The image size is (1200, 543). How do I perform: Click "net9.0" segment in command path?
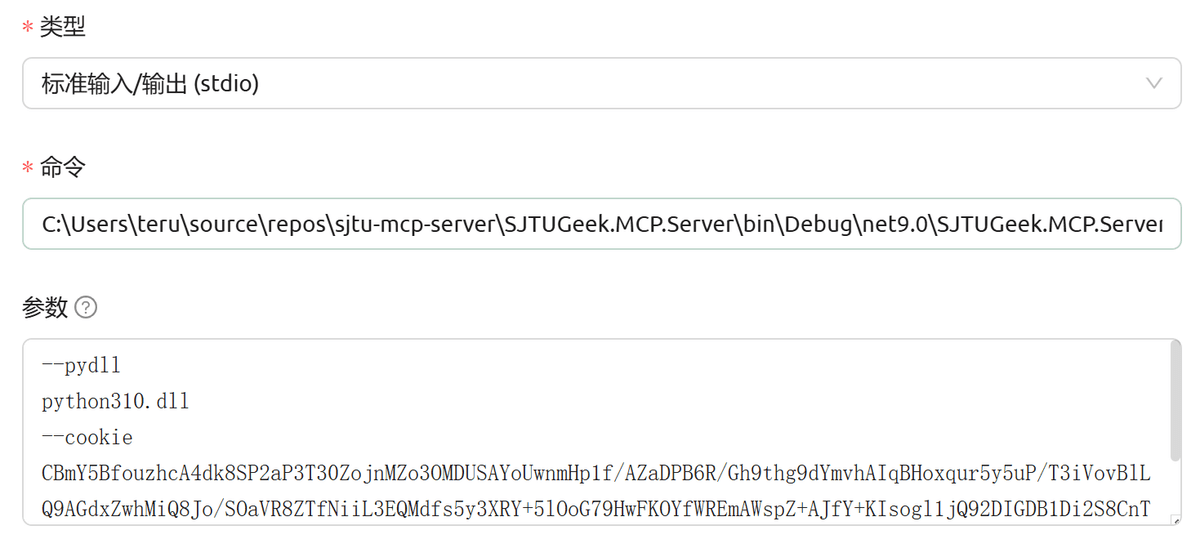890,225
